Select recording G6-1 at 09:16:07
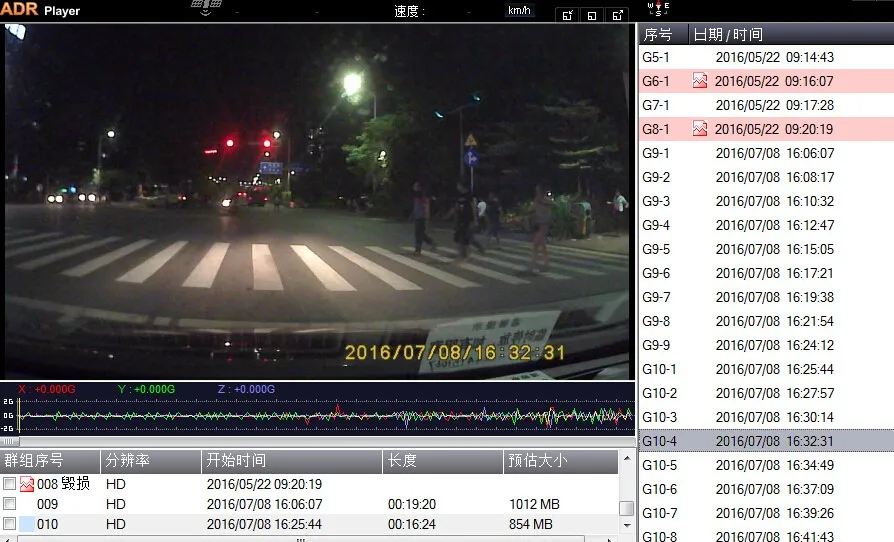The image size is (894, 542). click(x=766, y=81)
